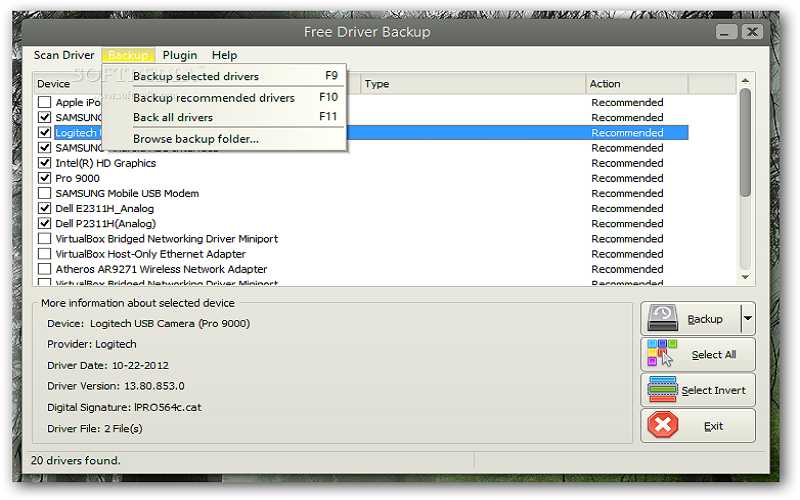Click the Select All colored squares icon
800x500 pixels.
coord(662,354)
